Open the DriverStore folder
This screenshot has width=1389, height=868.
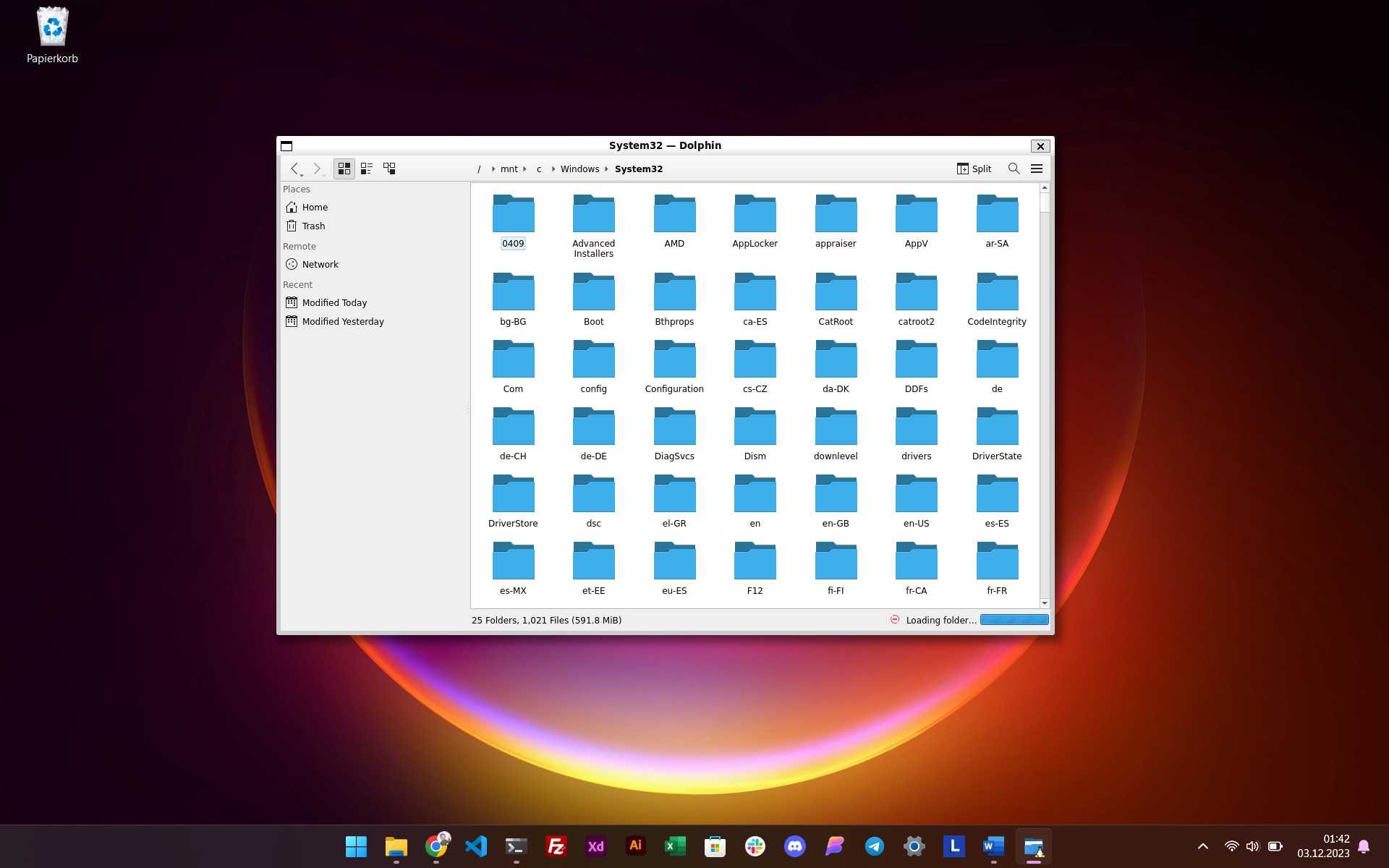pyautogui.click(x=513, y=499)
